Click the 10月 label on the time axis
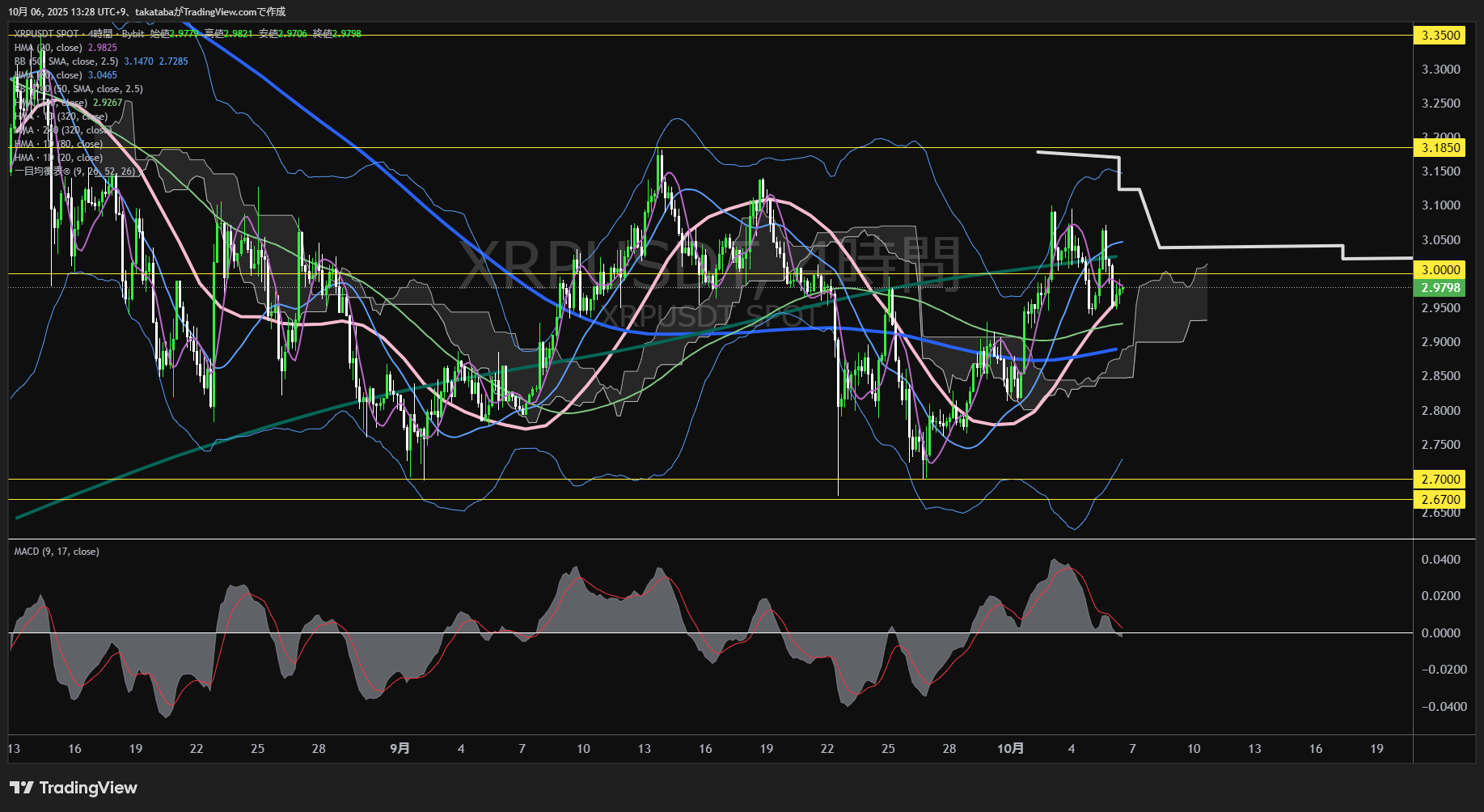The image size is (1484, 812). tap(1010, 749)
